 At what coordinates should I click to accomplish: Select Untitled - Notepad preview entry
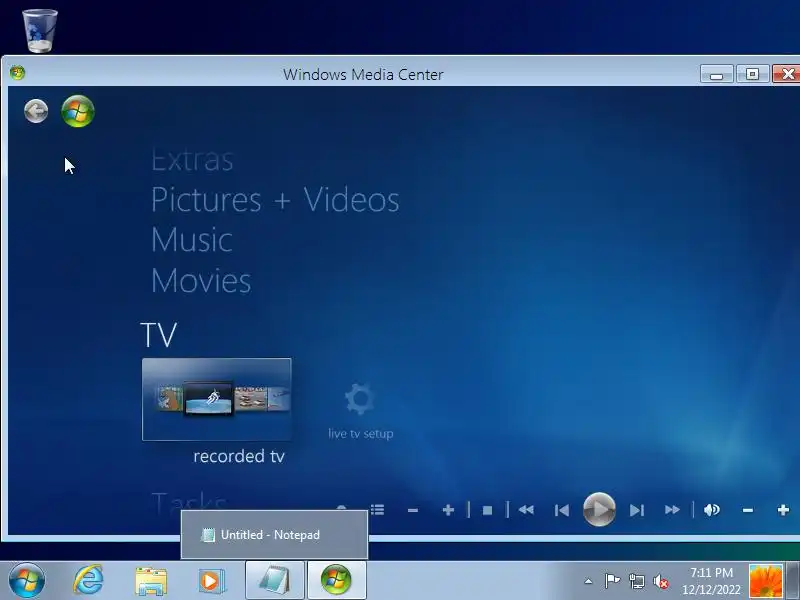pos(274,535)
